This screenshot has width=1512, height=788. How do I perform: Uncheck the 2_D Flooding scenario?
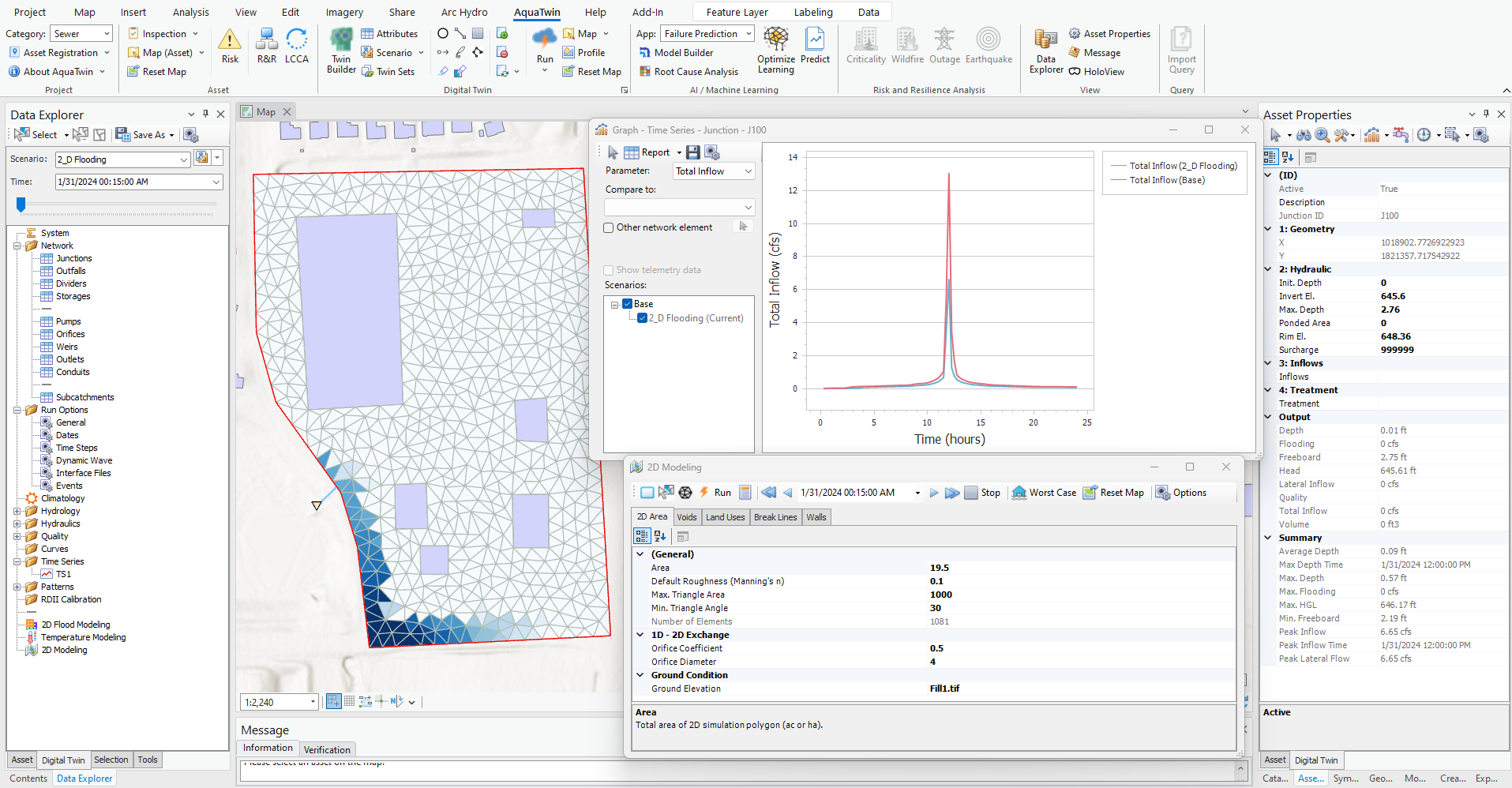pyautogui.click(x=642, y=318)
